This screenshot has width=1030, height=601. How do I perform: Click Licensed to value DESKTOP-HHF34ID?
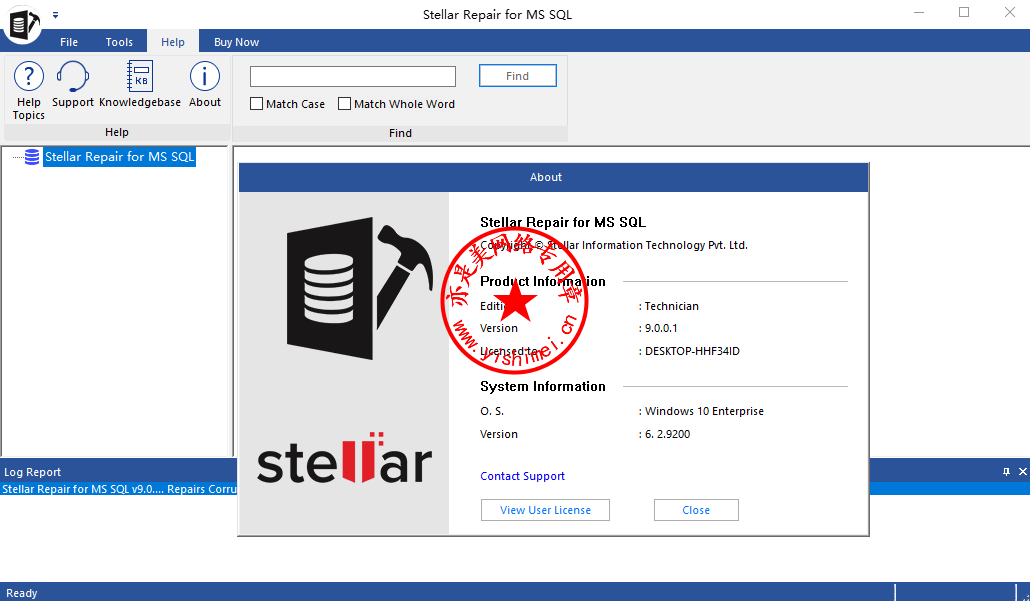click(x=692, y=351)
